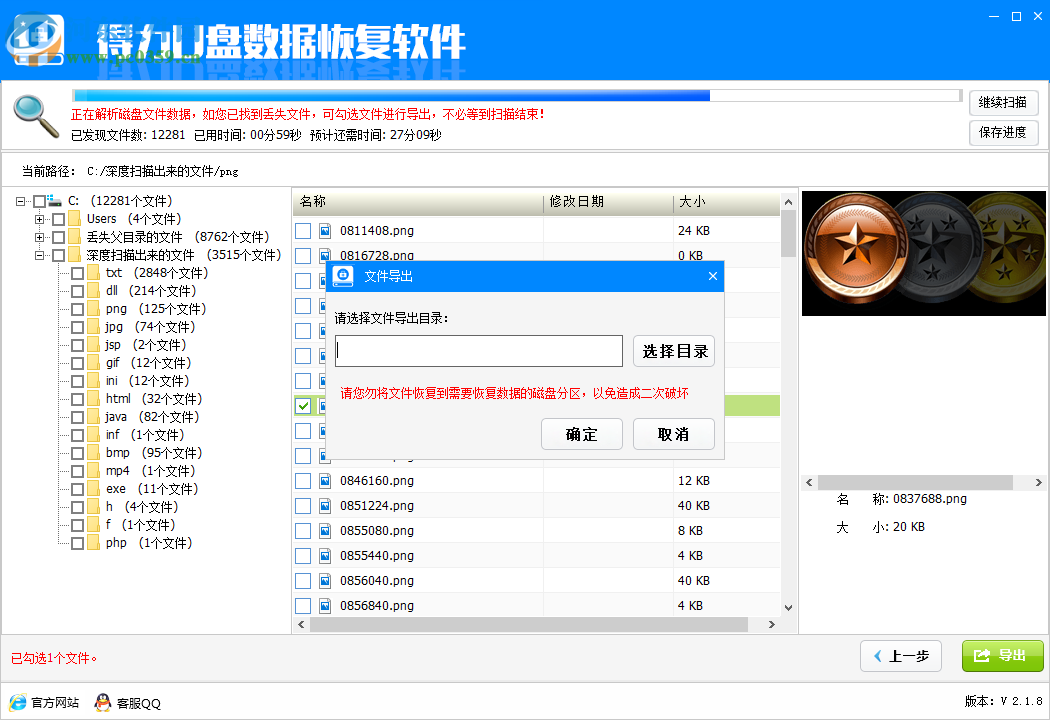
Task: Click the scan progress bar at top
Action: (500, 94)
